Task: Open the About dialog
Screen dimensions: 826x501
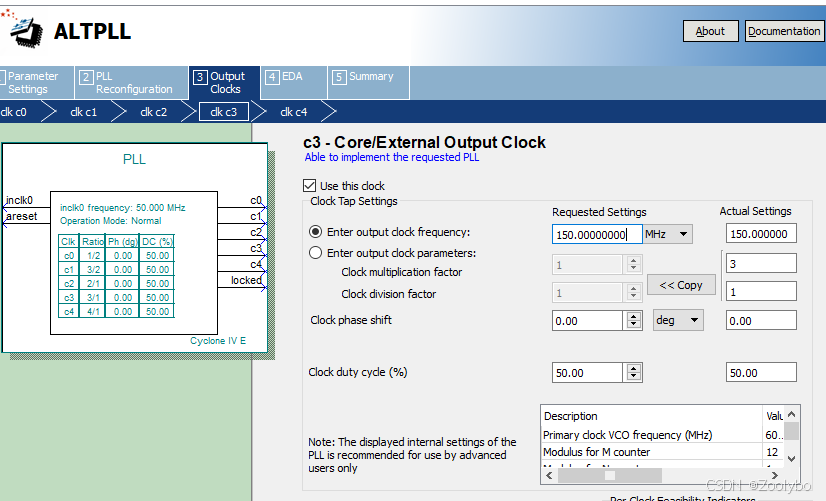Action: point(710,31)
